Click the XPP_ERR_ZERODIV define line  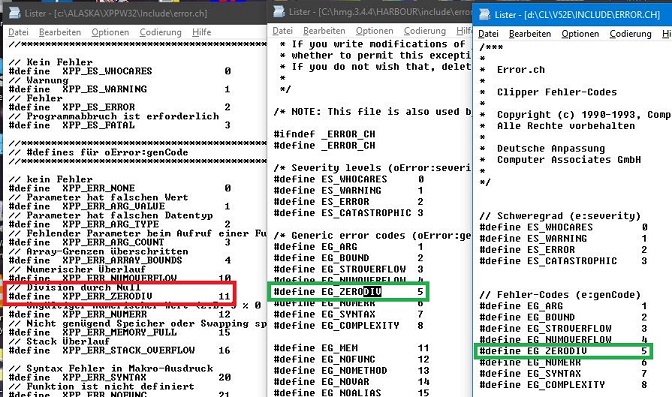119,296
